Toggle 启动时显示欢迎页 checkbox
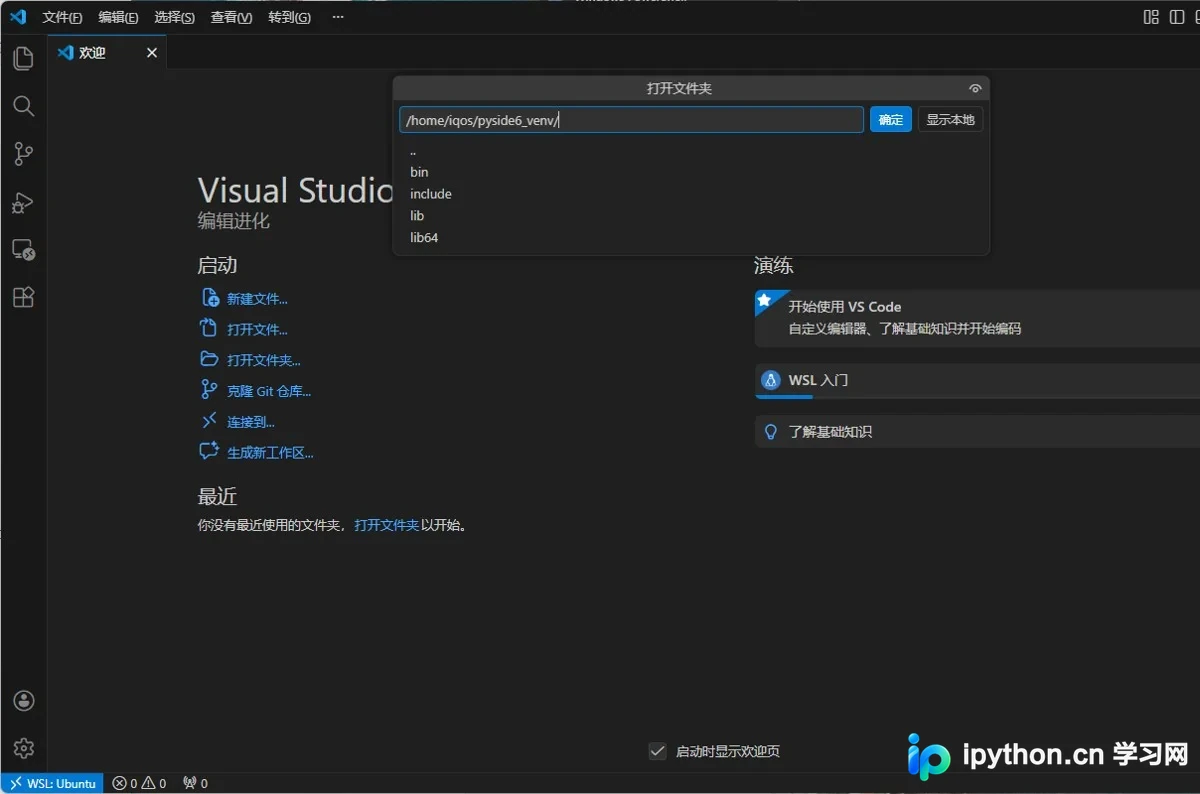Image resolution: width=1200 pixels, height=794 pixels. [657, 751]
